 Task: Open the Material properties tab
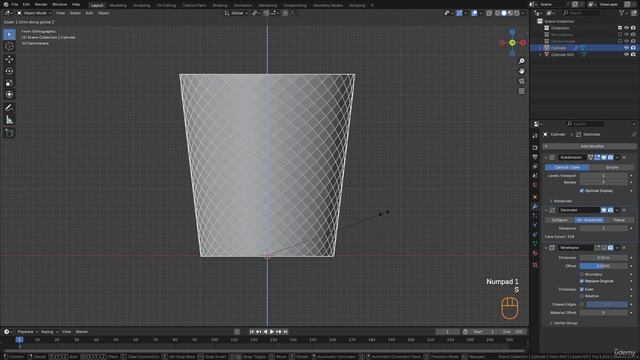coord(535,253)
